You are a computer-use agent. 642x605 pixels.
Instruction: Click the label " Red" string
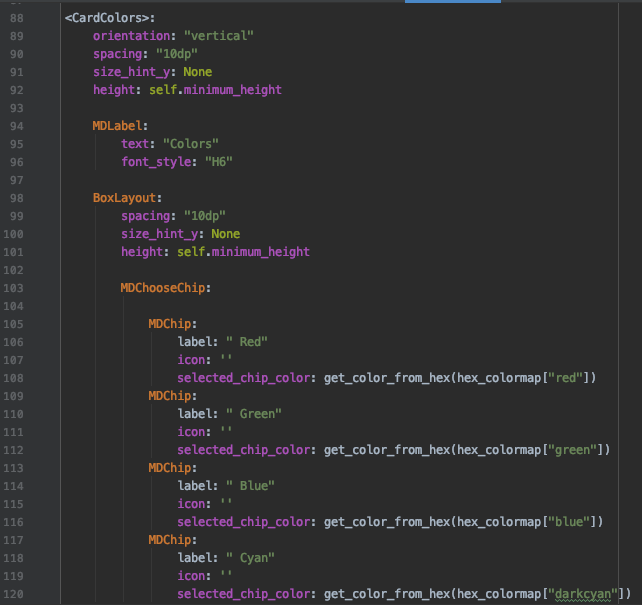coord(246,342)
